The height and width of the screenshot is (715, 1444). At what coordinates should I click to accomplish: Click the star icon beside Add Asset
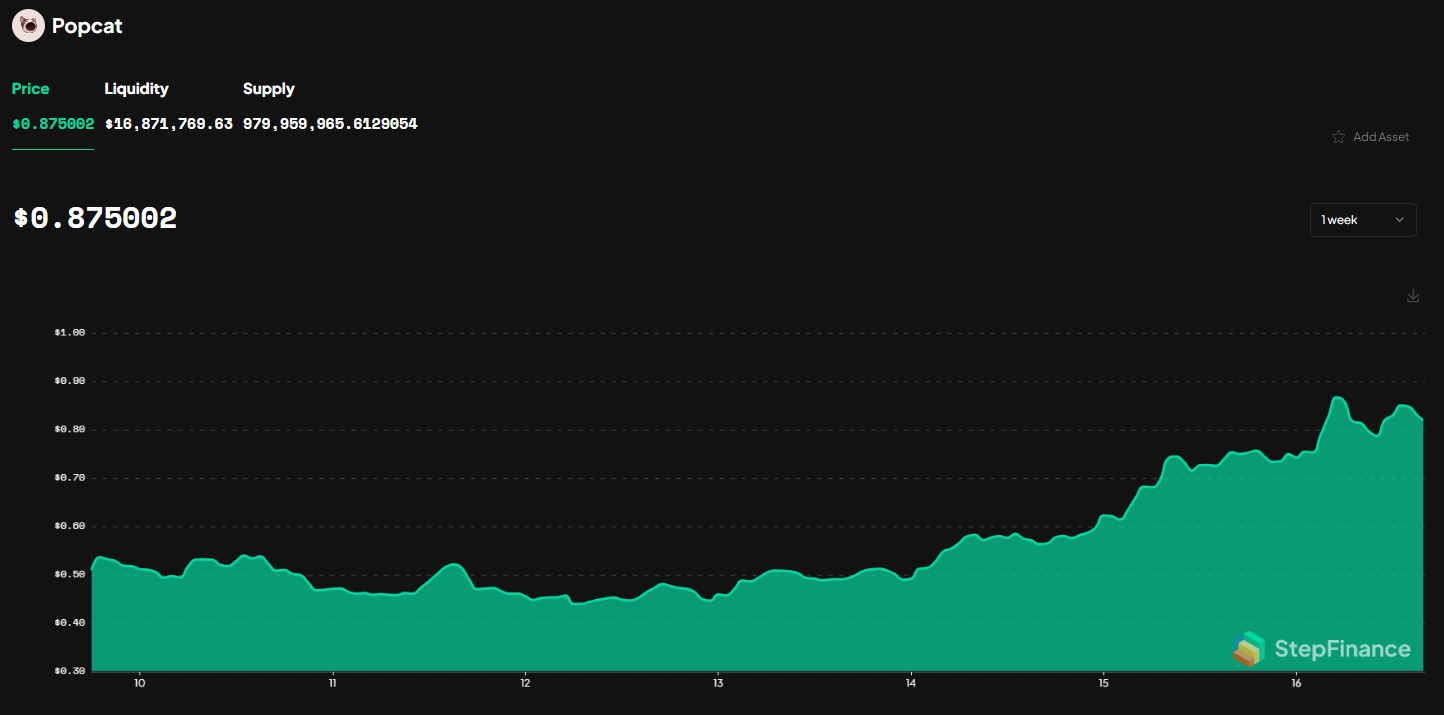coord(1338,137)
